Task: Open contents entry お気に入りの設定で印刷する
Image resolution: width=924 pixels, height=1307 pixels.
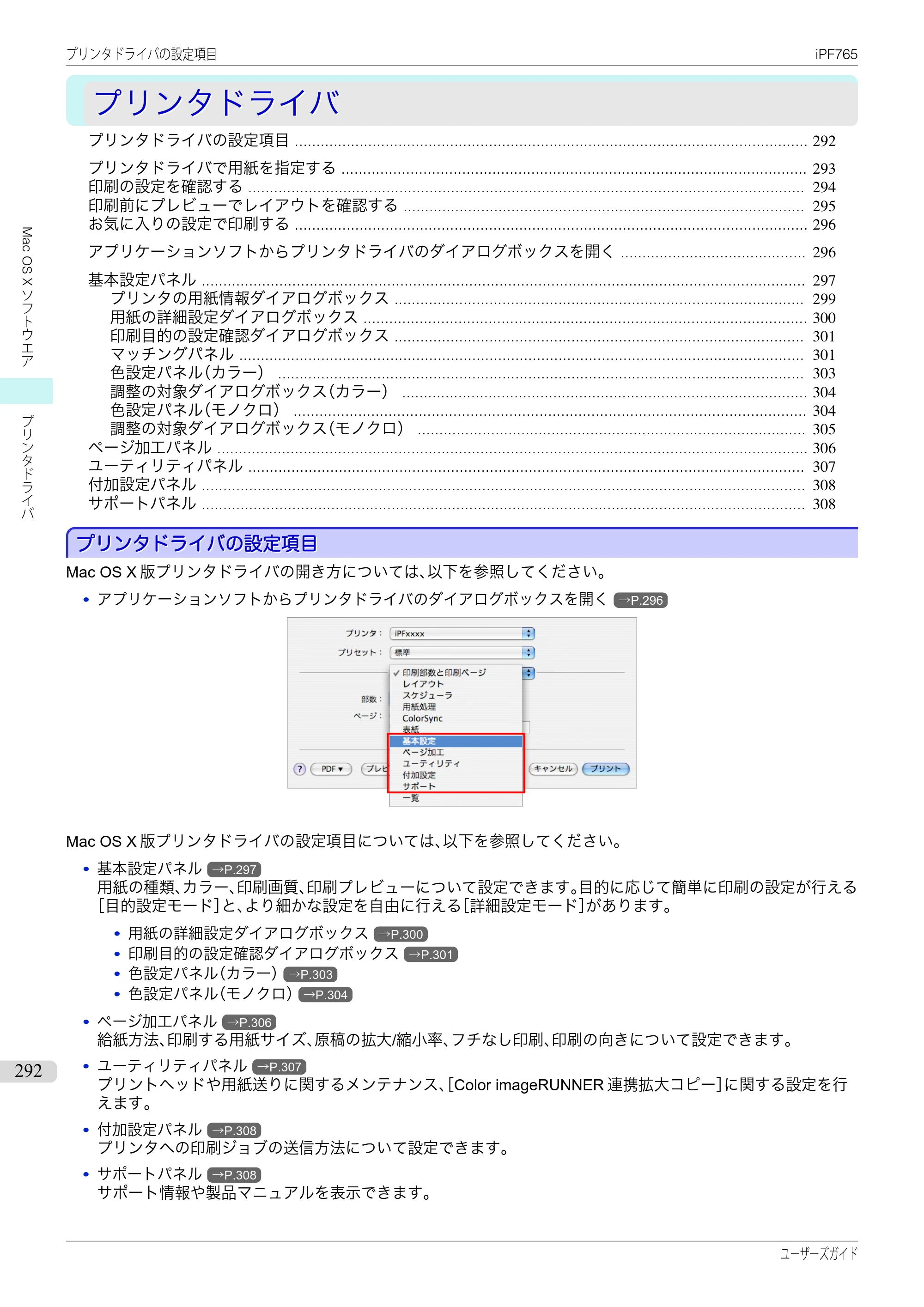Action: coord(462,224)
